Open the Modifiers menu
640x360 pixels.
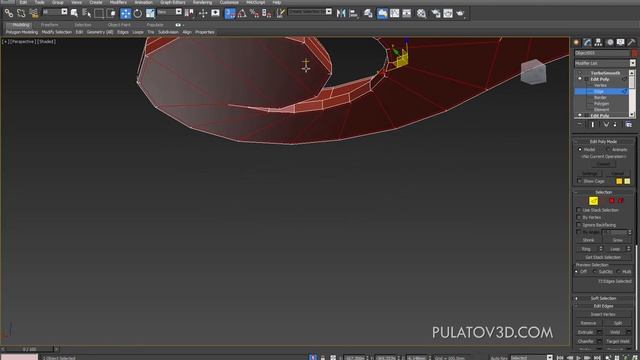[118, 2]
